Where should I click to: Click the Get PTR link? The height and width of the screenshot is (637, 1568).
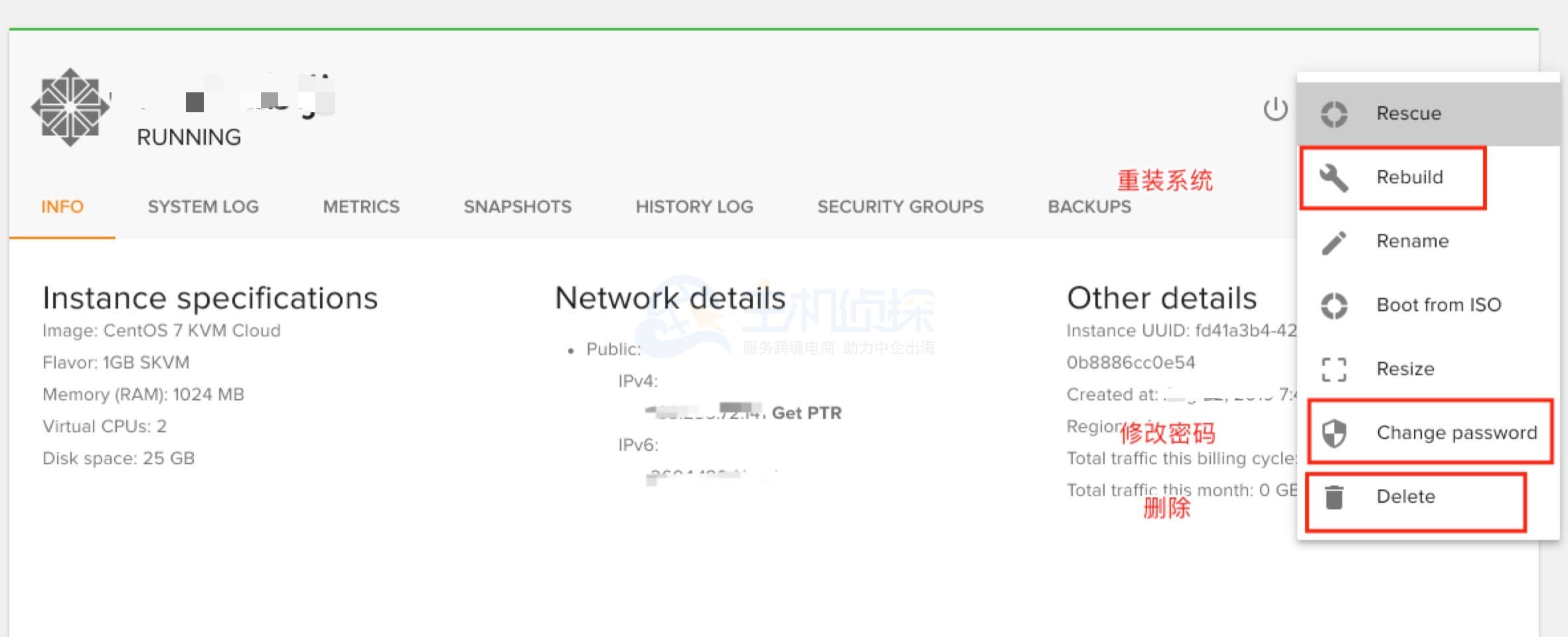coord(807,413)
